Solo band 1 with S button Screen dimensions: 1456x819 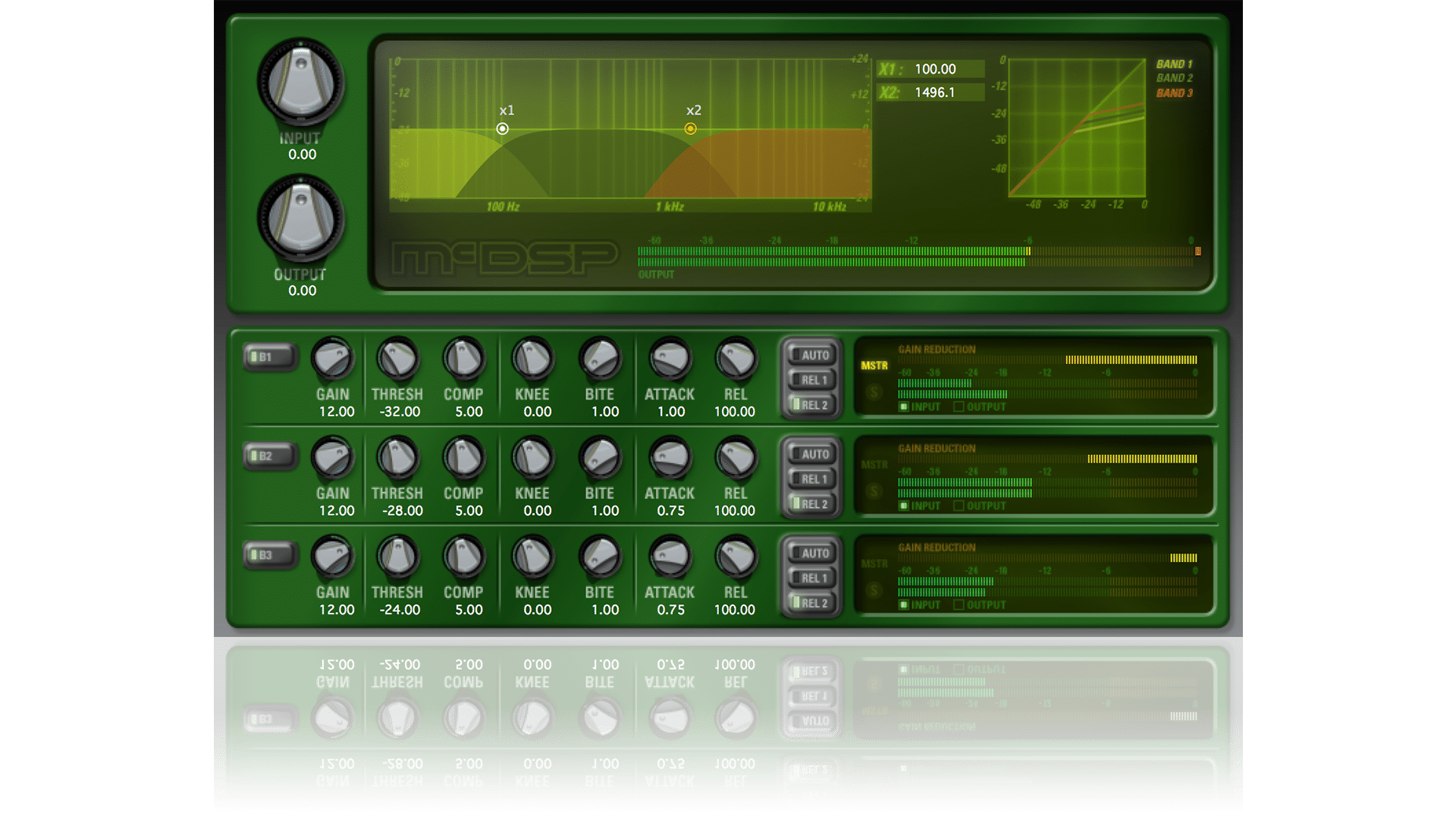[874, 392]
